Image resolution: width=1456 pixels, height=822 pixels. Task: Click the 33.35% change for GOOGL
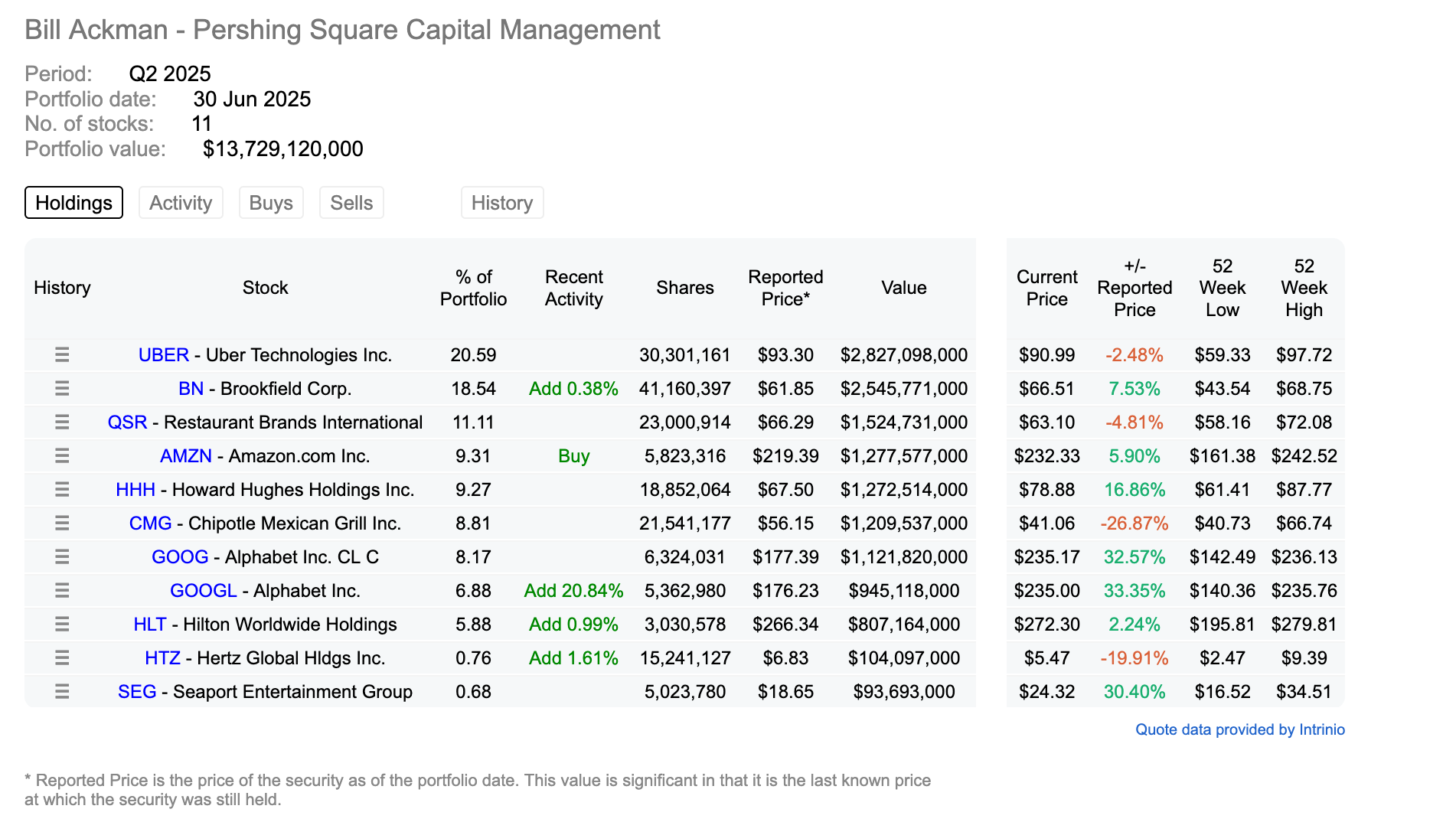[1134, 591]
